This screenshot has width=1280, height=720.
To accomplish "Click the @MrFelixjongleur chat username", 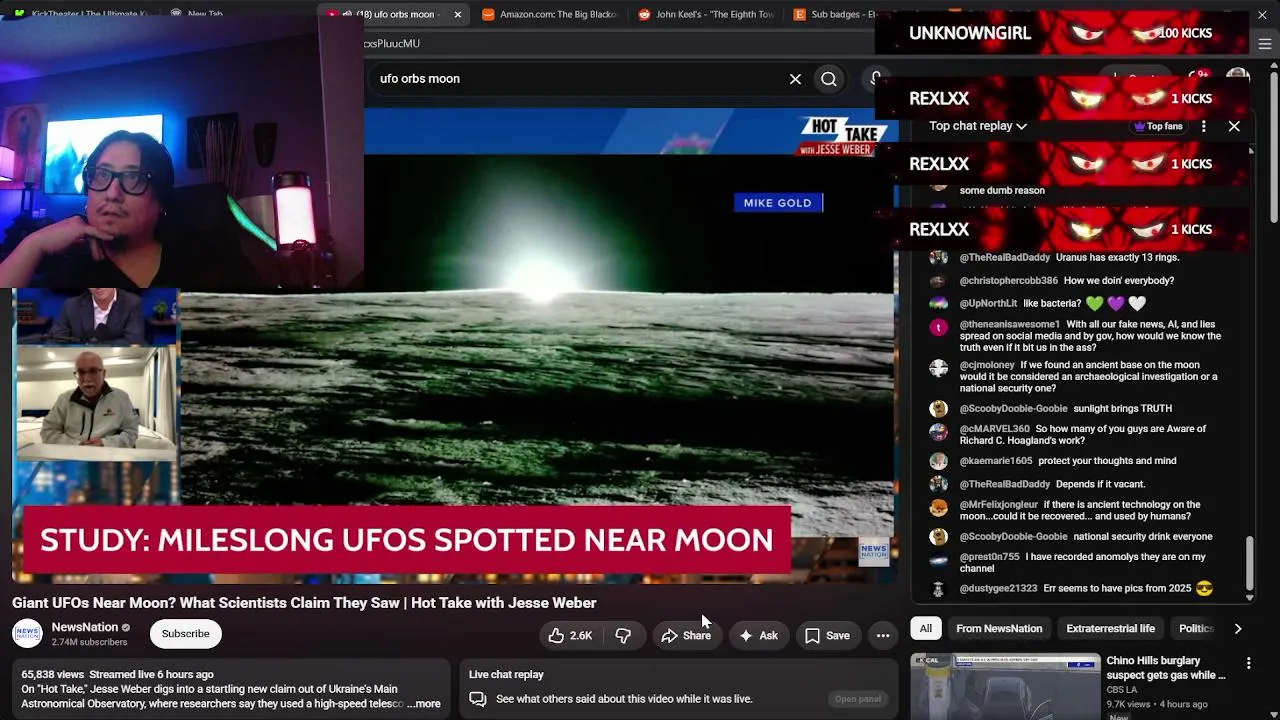I will click(999, 505).
